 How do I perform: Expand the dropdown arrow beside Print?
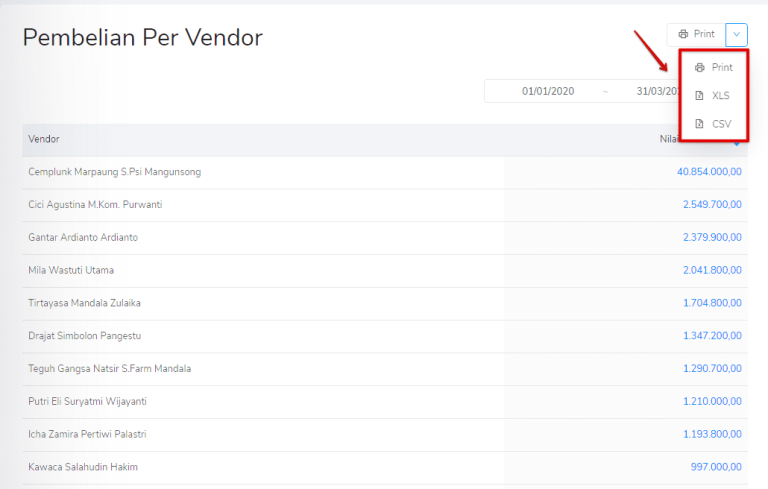[737, 34]
